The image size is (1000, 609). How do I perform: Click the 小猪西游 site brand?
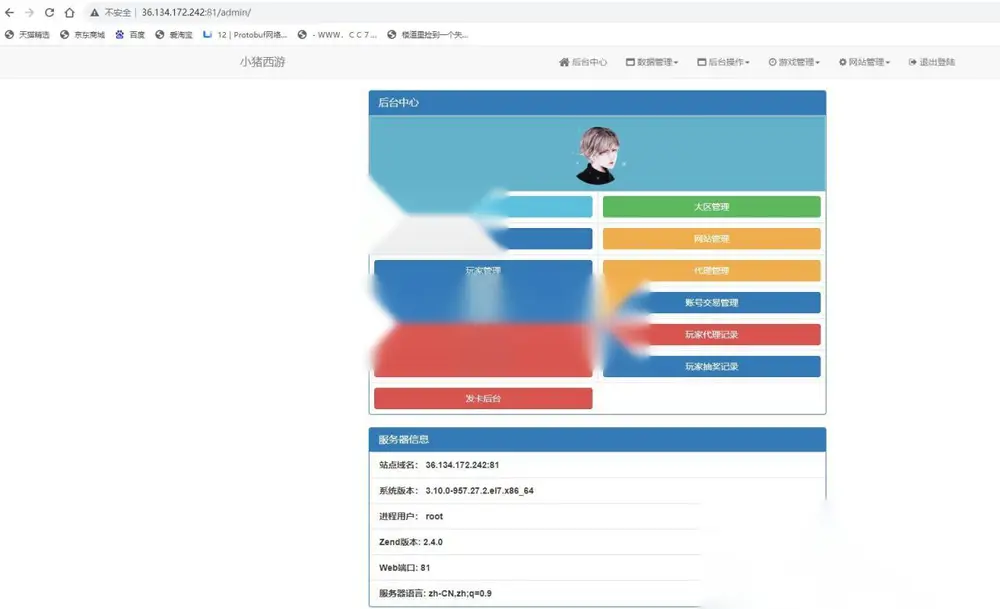coord(263,62)
